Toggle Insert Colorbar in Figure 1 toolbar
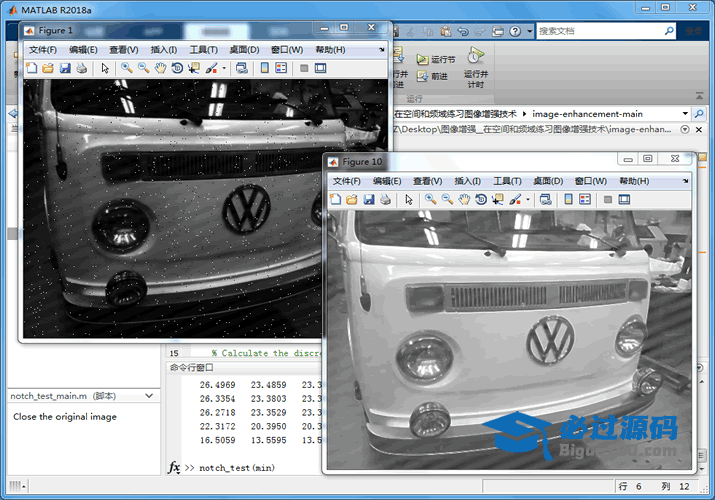715x500 pixels. 264,68
